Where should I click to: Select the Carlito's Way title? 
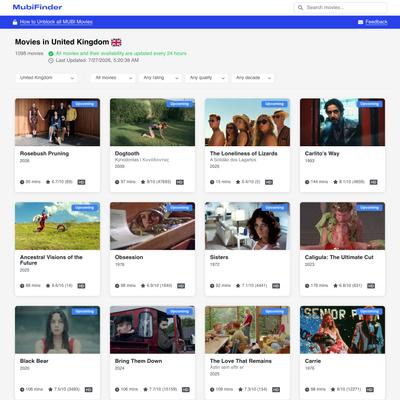click(x=322, y=153)
